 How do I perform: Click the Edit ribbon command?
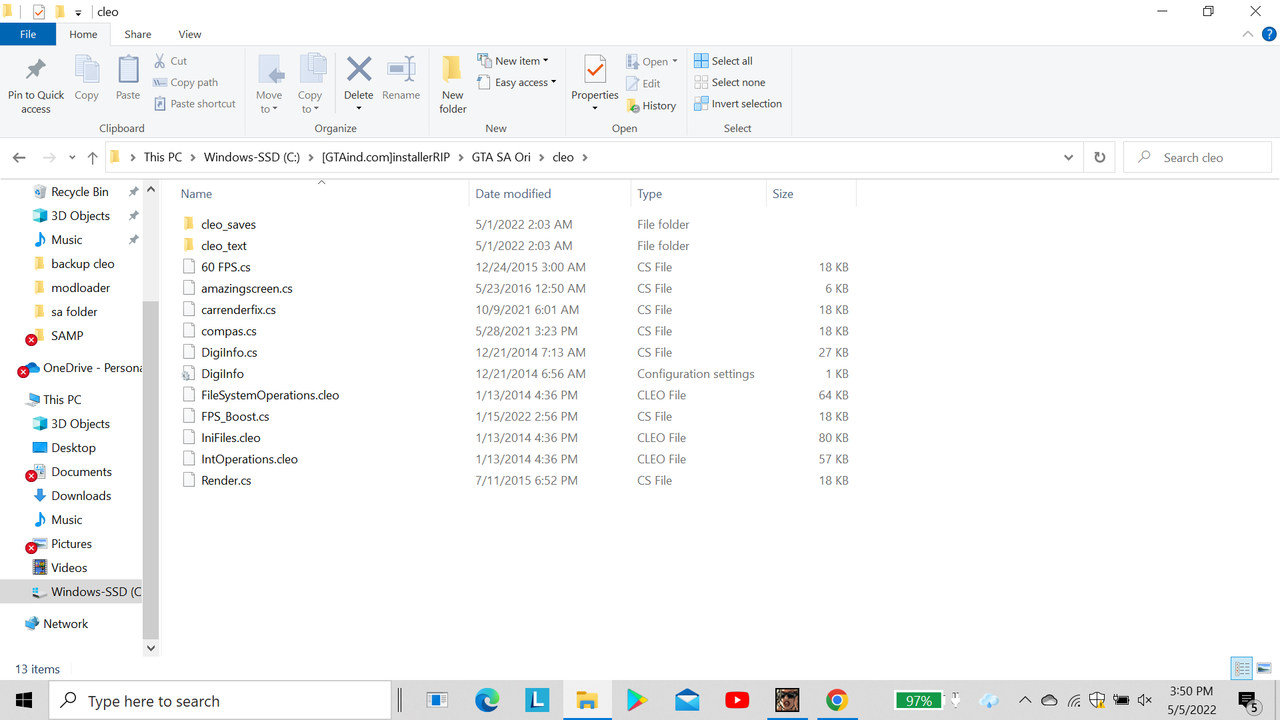pyautogui.click(x=643, y=84)
